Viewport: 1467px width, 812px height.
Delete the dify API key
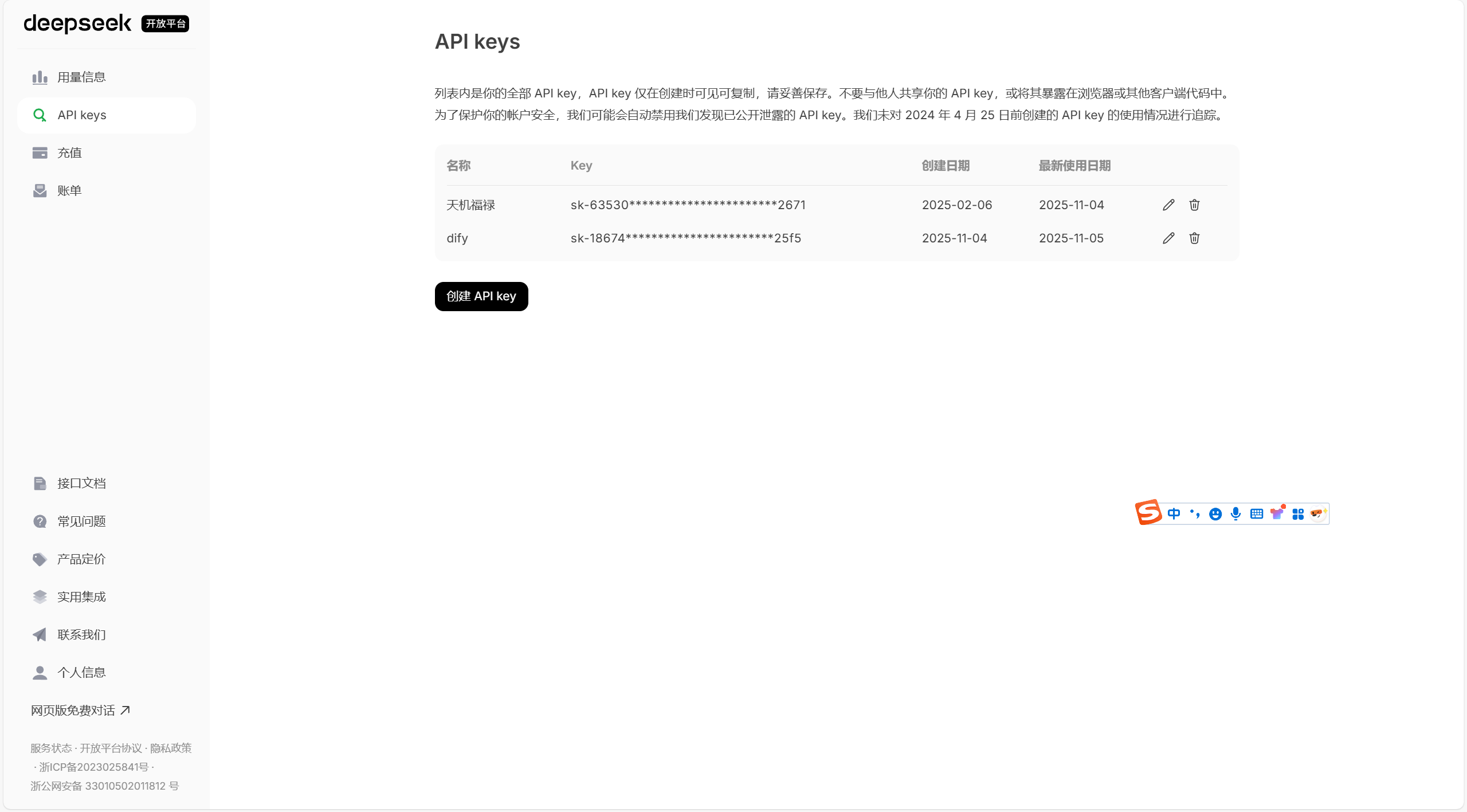pyautogui.click(x=1194, y=238)
